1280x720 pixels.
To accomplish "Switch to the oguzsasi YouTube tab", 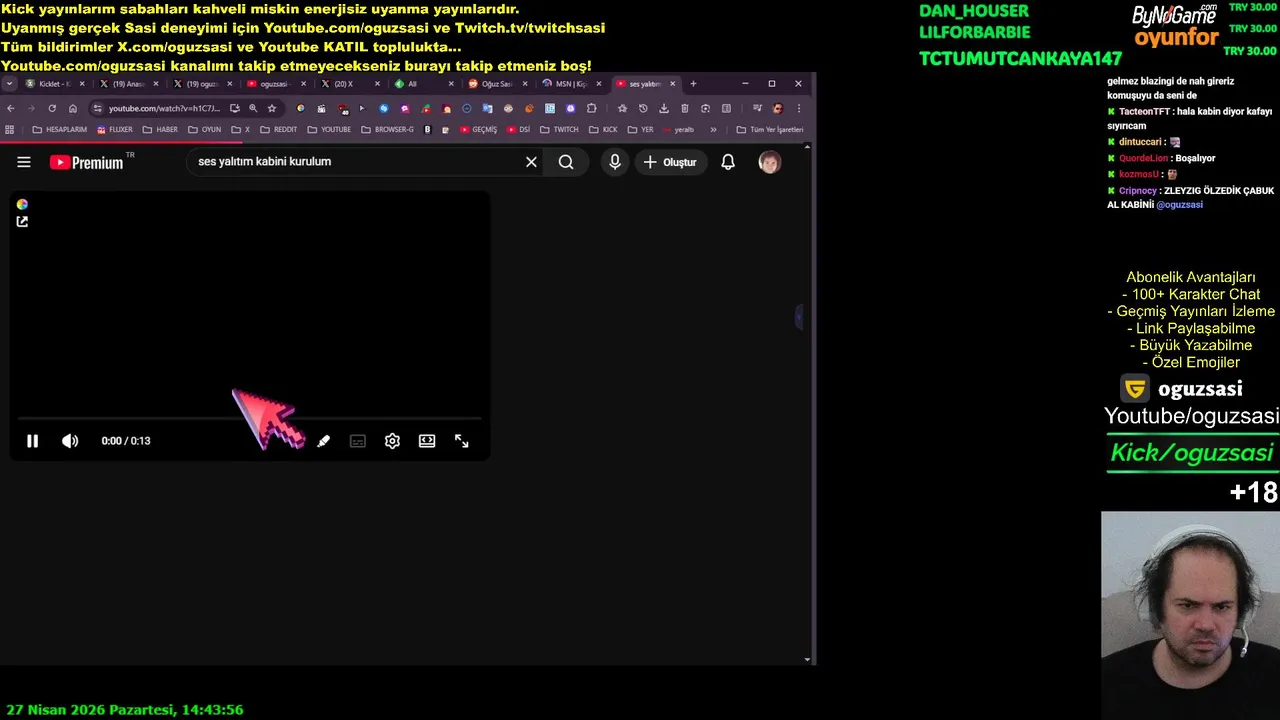I will click(x=276, y=84).
